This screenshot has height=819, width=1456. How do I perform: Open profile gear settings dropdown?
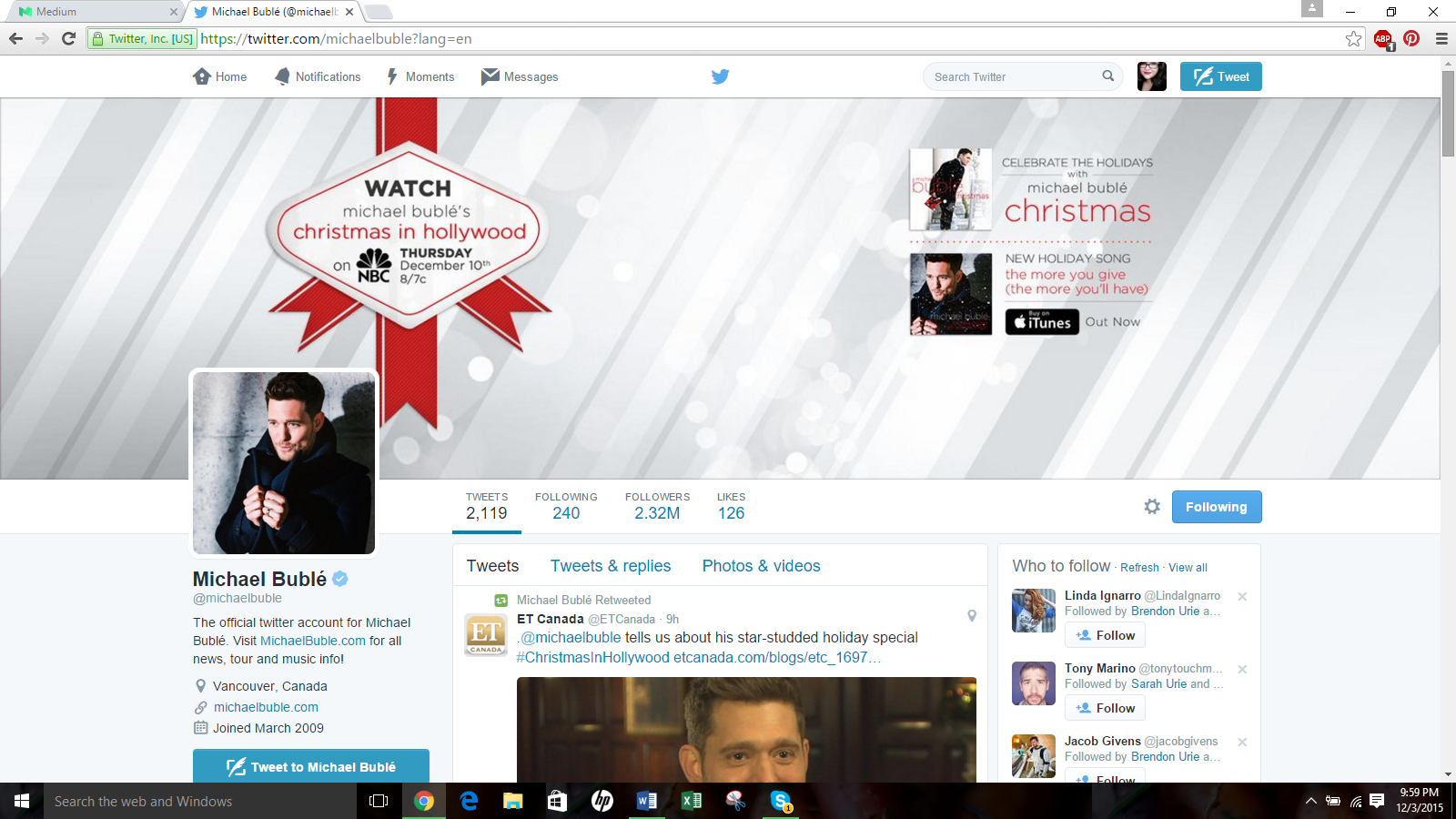point(1152,507)
